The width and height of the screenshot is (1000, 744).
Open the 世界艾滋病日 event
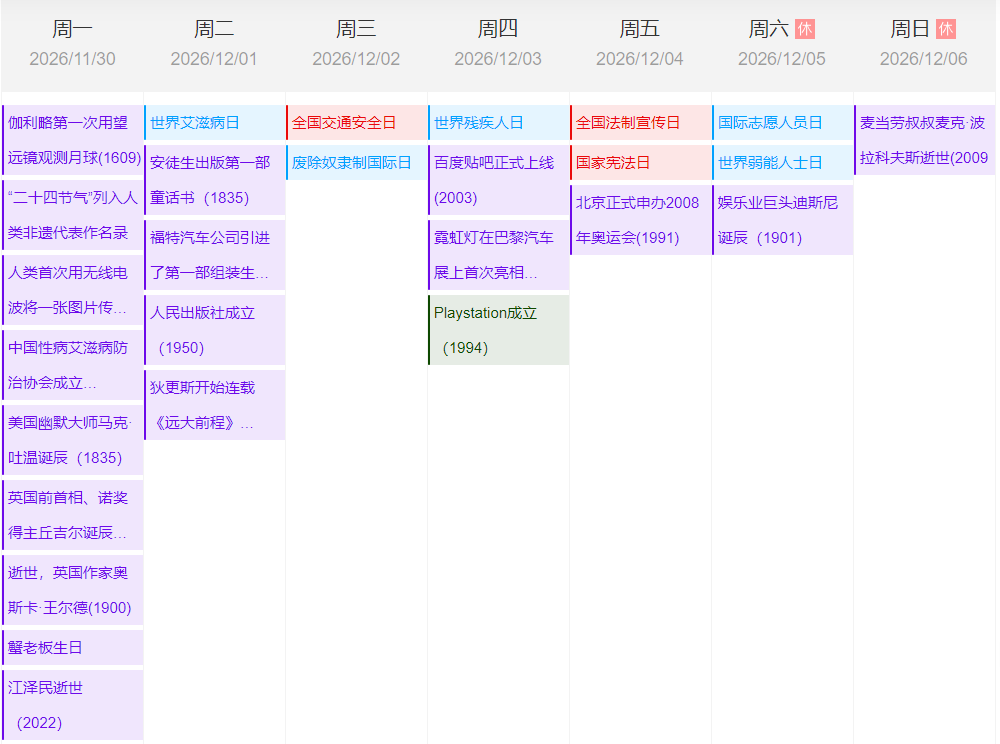[x=215, y=123]
